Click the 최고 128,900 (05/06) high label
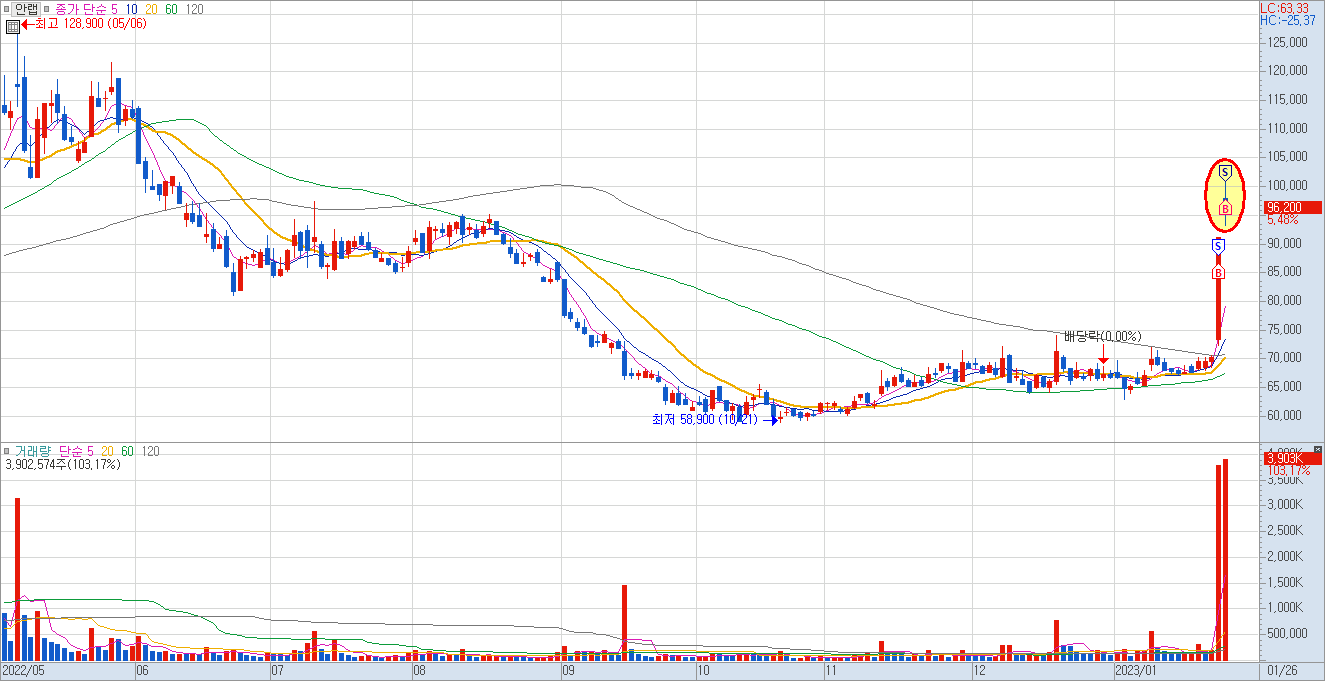This screenshot has height=681, width=1325. coord(91,23)
